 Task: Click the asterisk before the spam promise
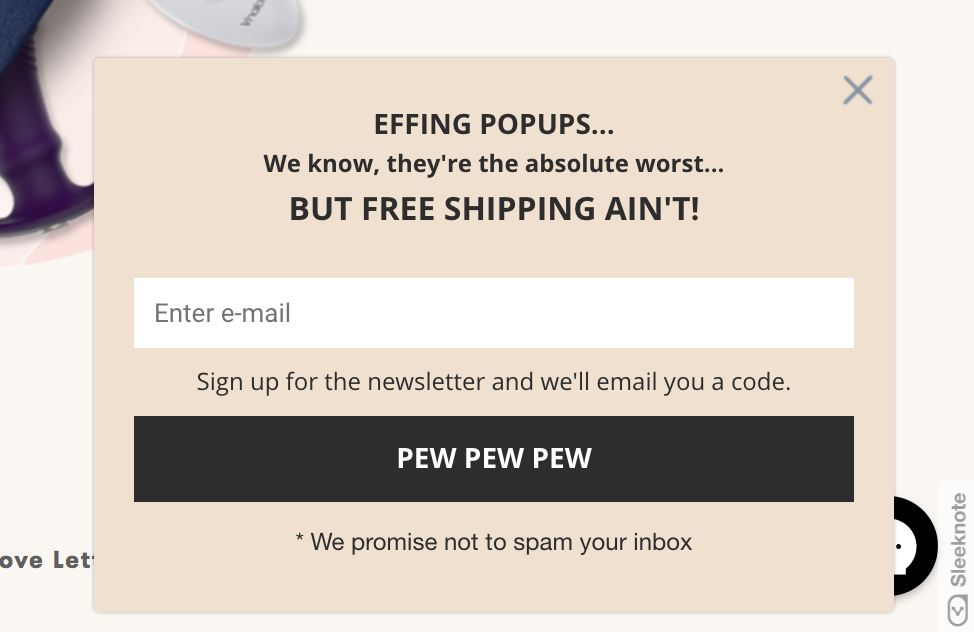pyautogui.click(x=299, y=536)
